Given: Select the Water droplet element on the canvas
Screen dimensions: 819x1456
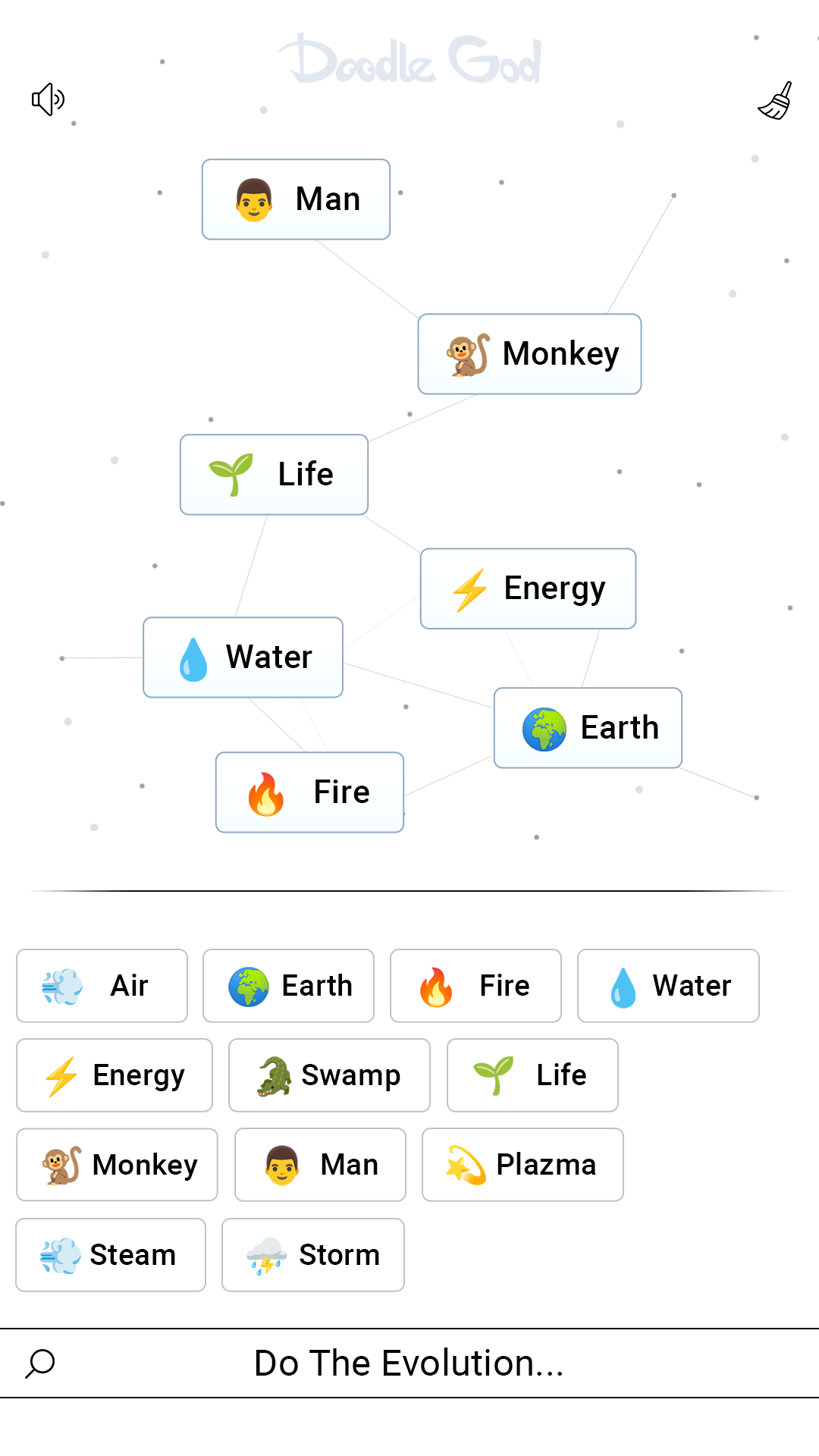Looking at the screenshot, I should [243, 657].
